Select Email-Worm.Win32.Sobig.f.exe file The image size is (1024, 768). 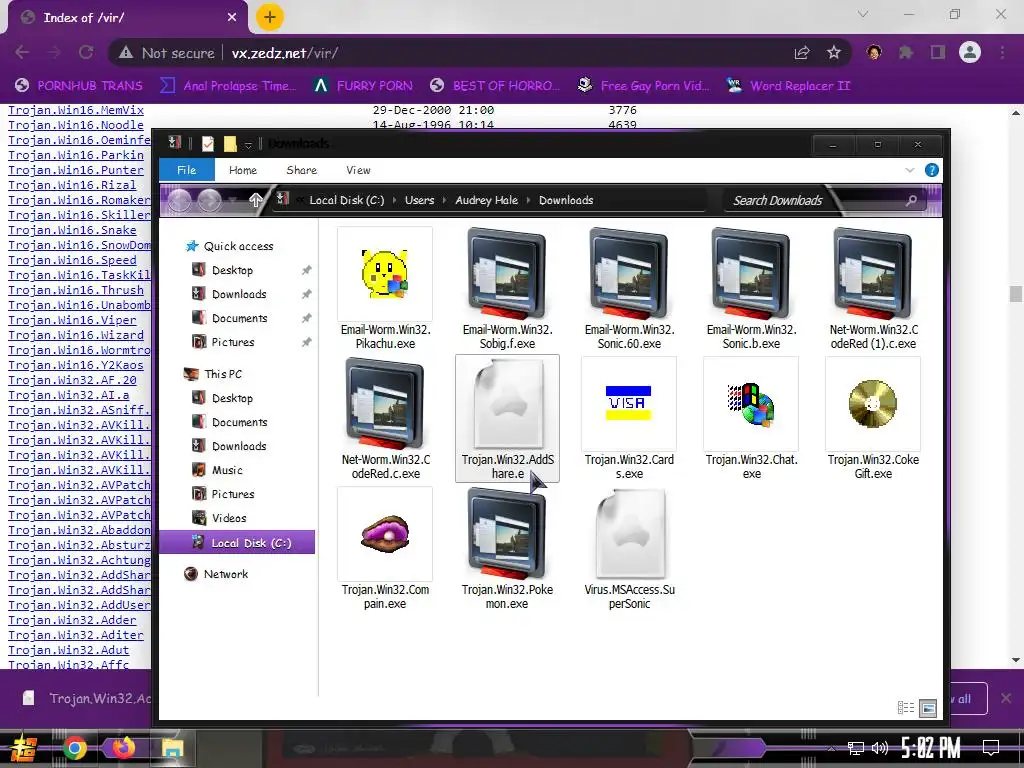click(x=507, y=289)
